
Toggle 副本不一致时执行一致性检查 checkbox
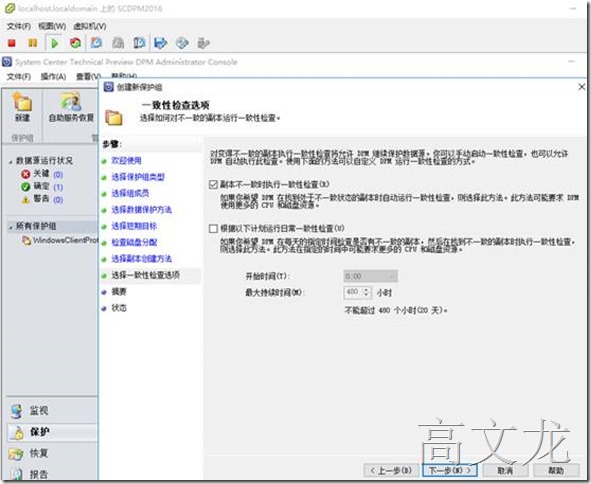[213, 184]
